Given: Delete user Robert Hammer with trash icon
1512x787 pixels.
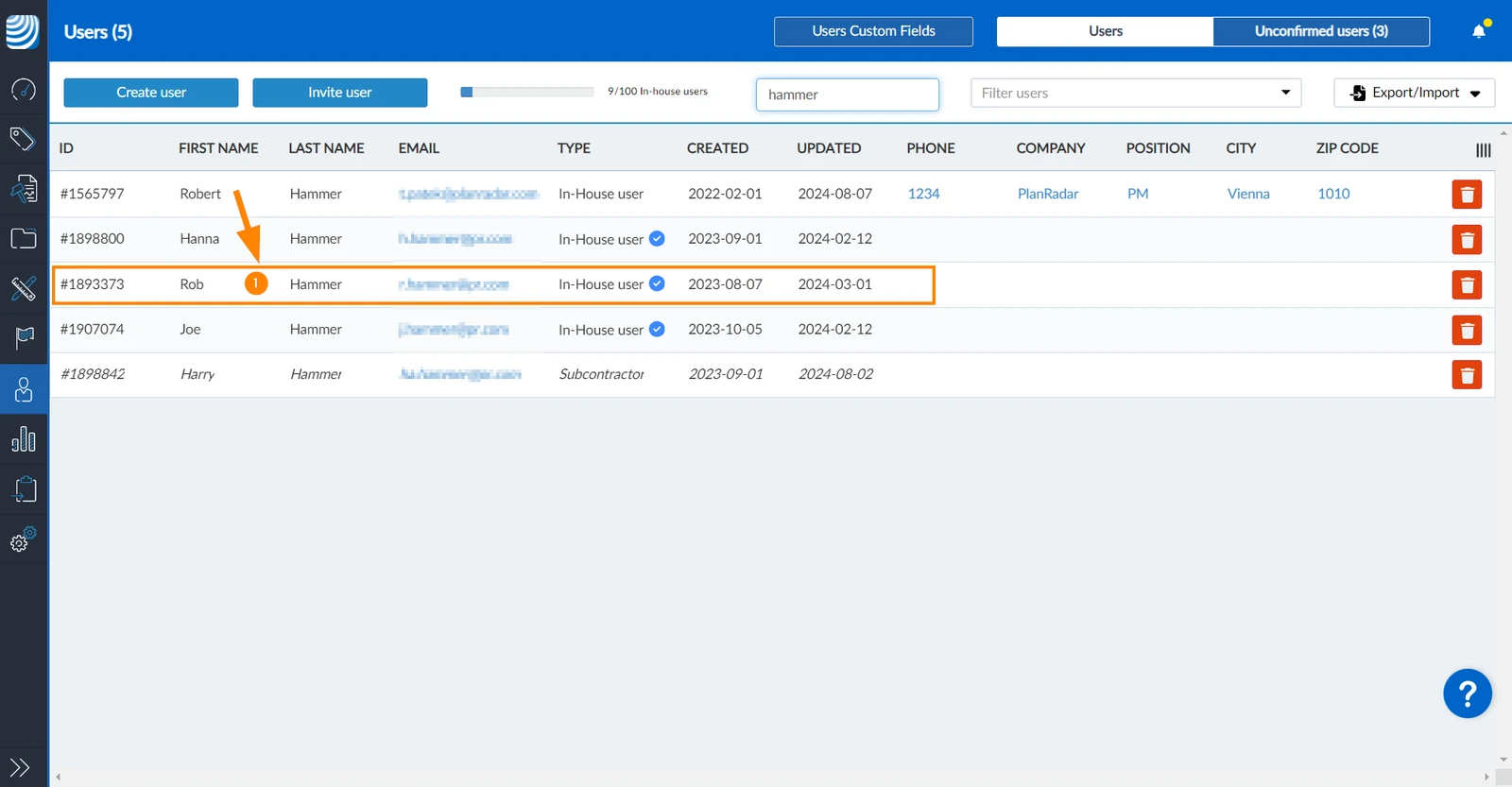Looking at the screenshot, I should click(x=1467, y=195).
